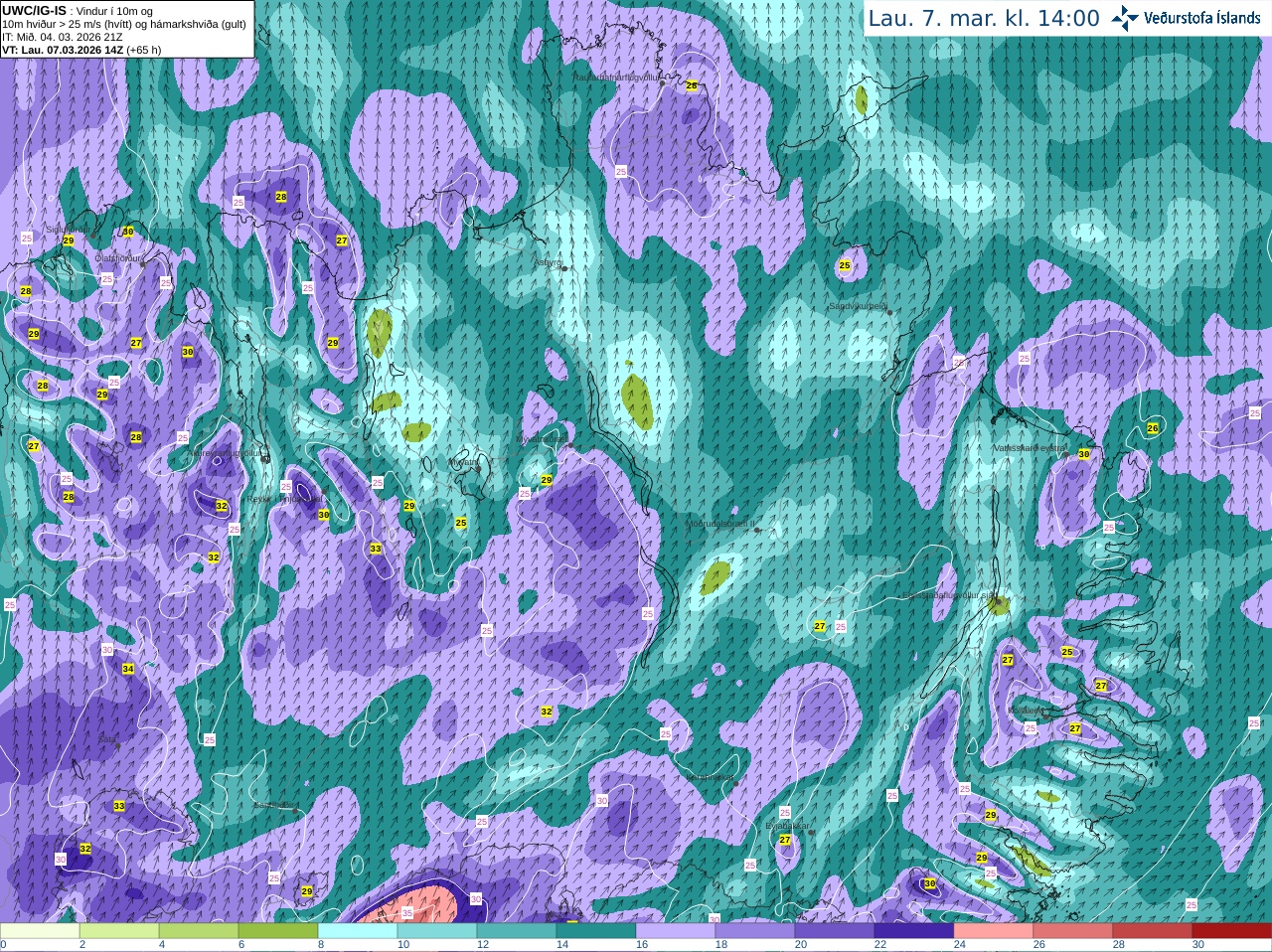Click the Ásbyrgi station dot marker
This screenshot has width=1272, height=952.
click(x=564, y=268)
